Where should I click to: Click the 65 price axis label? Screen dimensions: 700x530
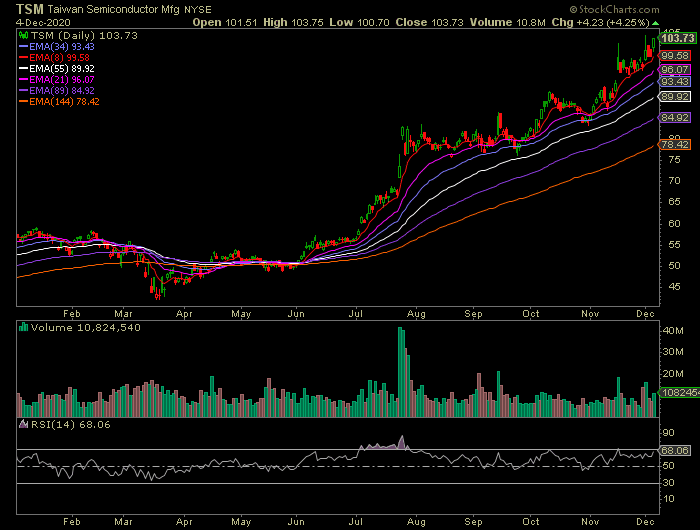pyautogui.click(x=674, y=202)
